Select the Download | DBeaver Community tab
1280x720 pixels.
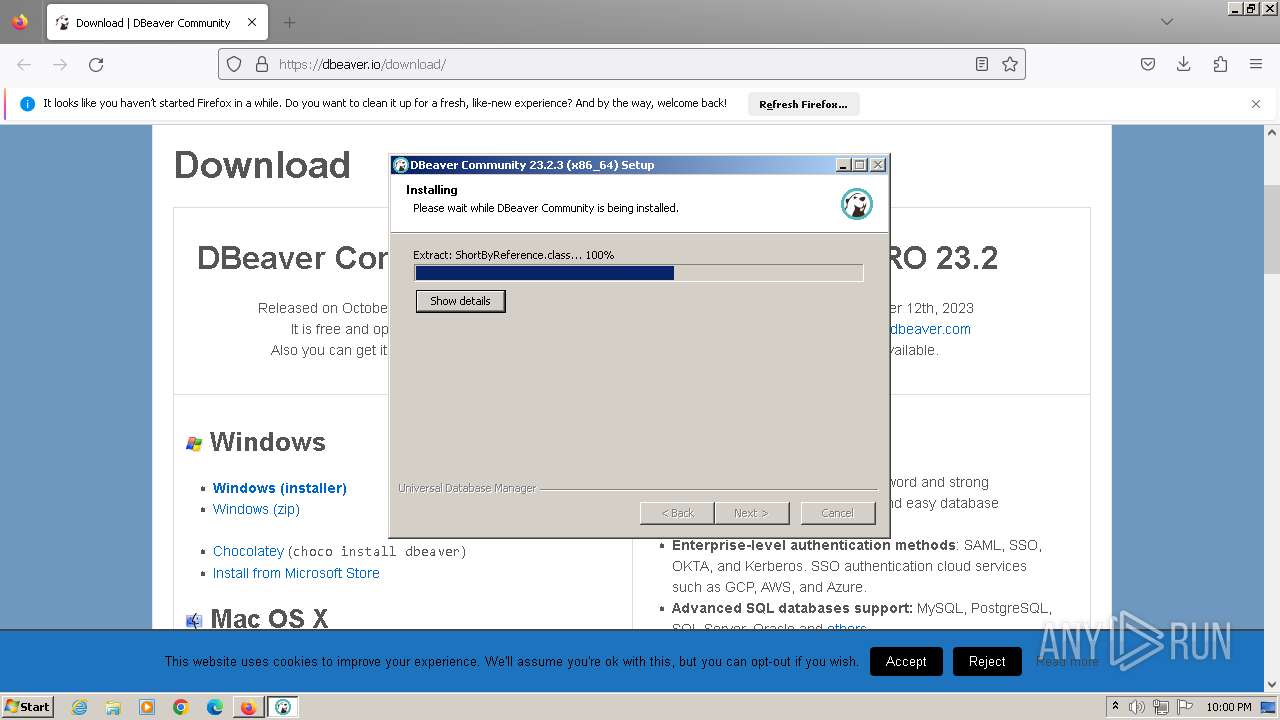[156, 22]
